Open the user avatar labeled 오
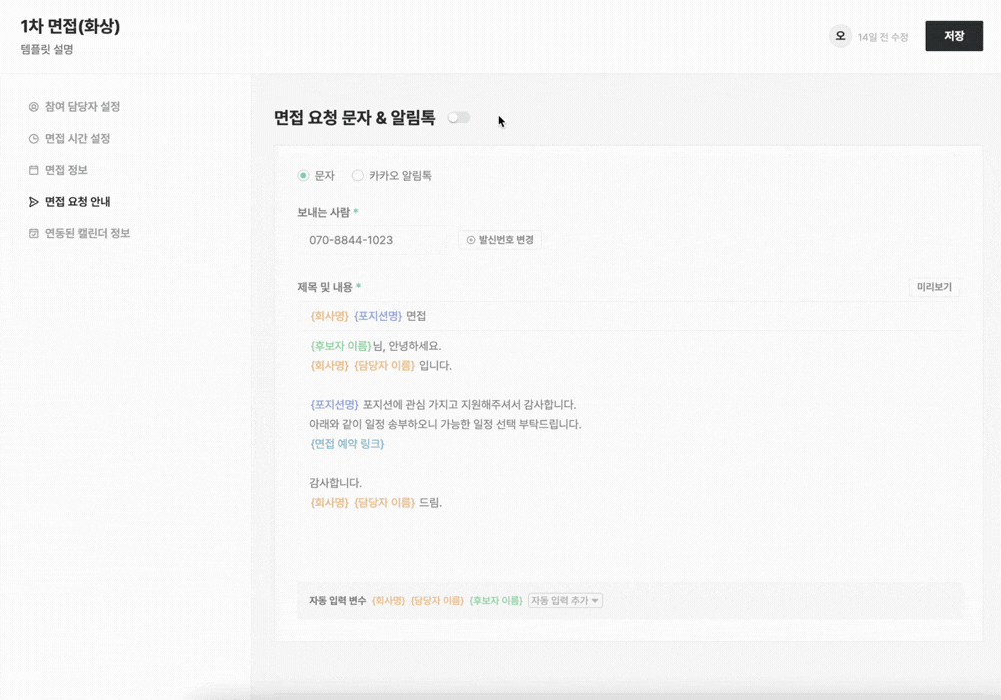The height and width of the screenshot is (700, 1001). [x=840, y=36]
